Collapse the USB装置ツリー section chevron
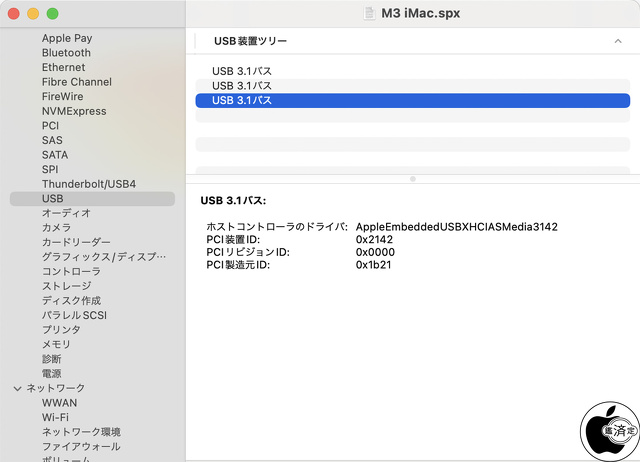 coord(617,42)
